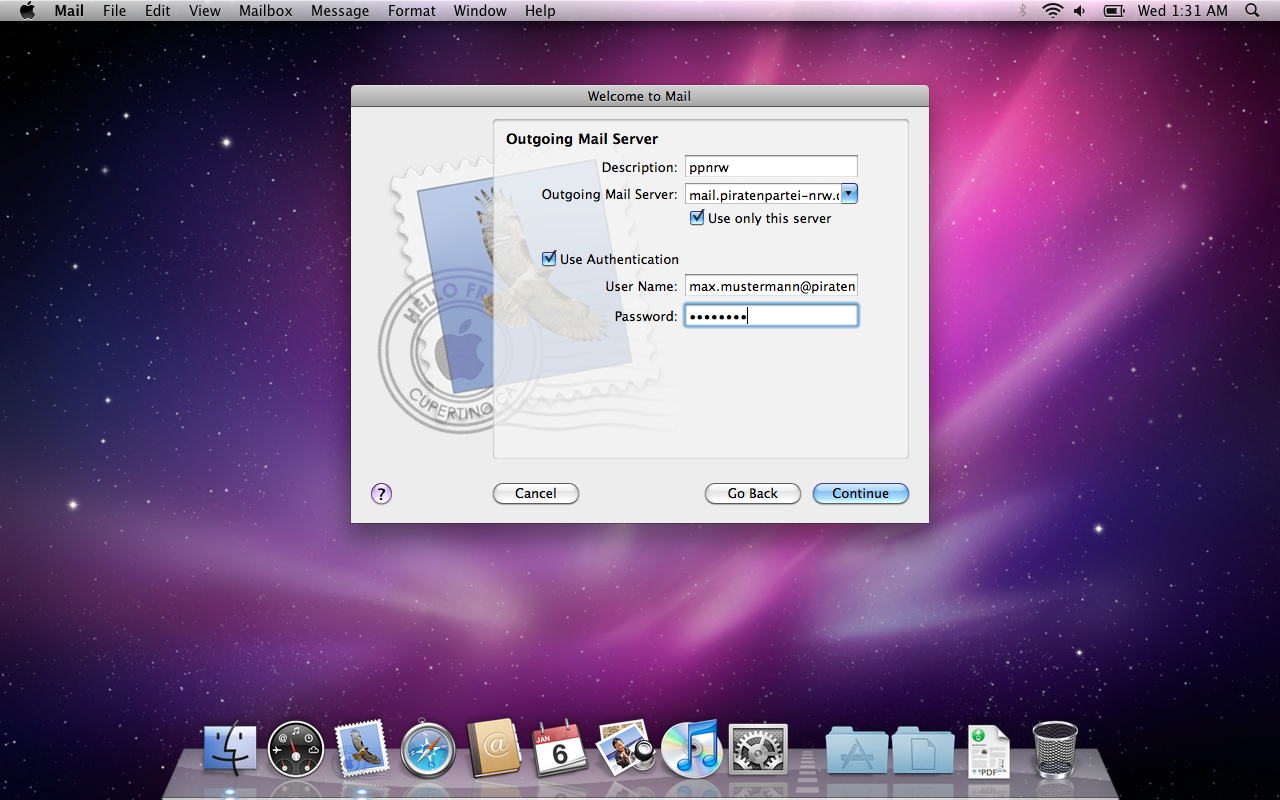1280x800 pixels.
Task: Open Spotlight search magnifying glass
Action: click(x=1252, y=11)
